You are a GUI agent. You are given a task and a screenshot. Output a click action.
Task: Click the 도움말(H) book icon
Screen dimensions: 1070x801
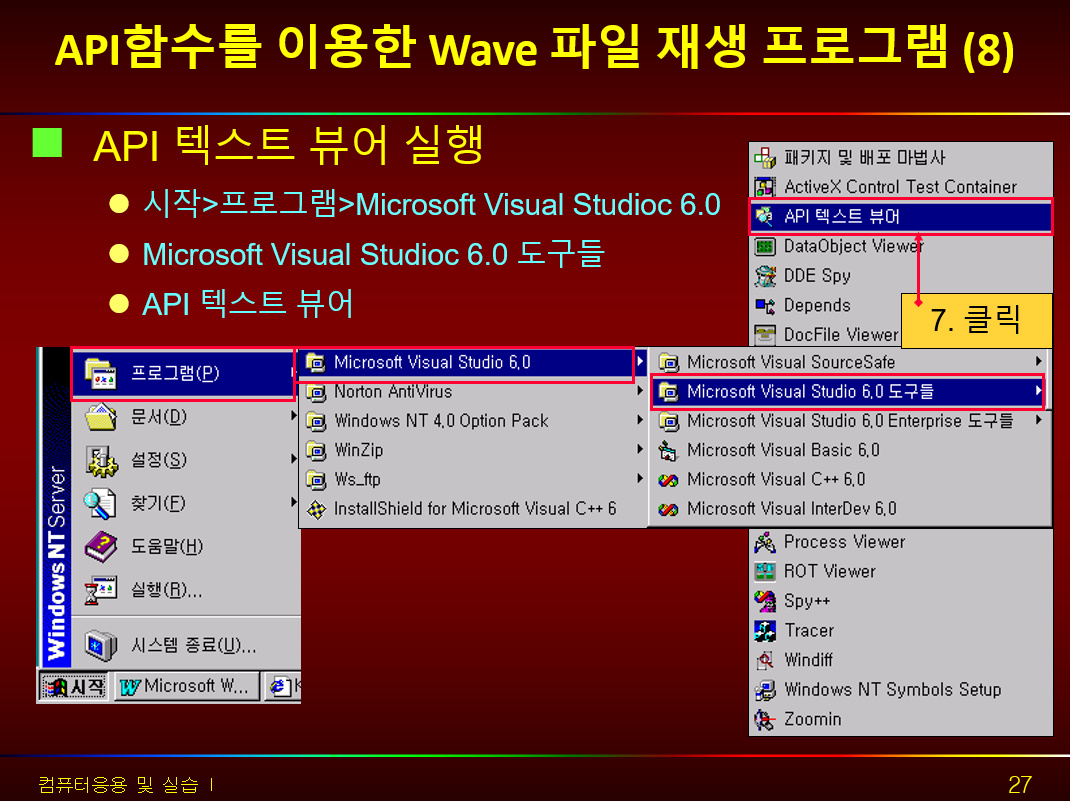(x=101, y=547)
